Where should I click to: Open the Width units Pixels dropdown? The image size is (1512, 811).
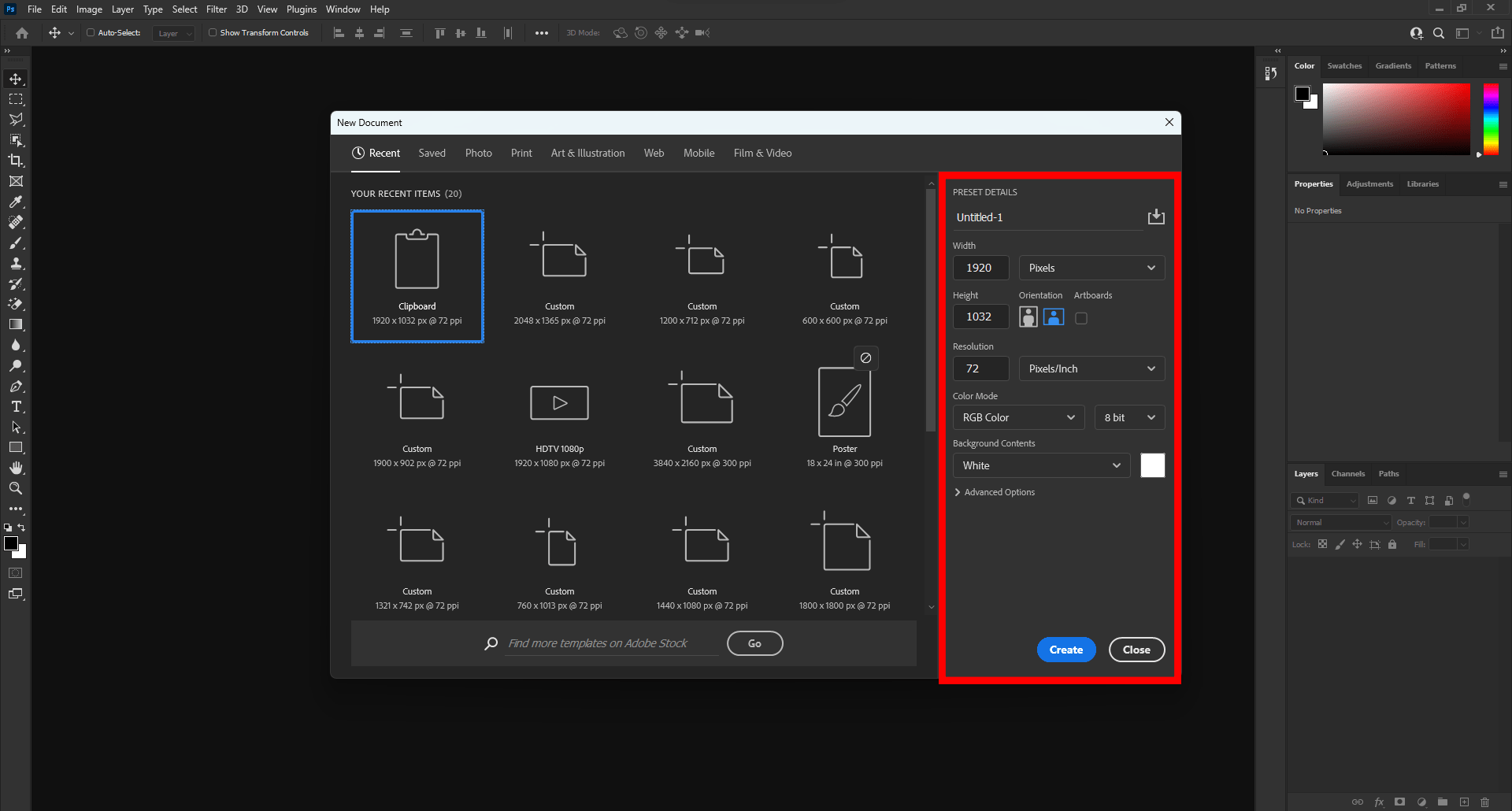(x=1091, y=268)
